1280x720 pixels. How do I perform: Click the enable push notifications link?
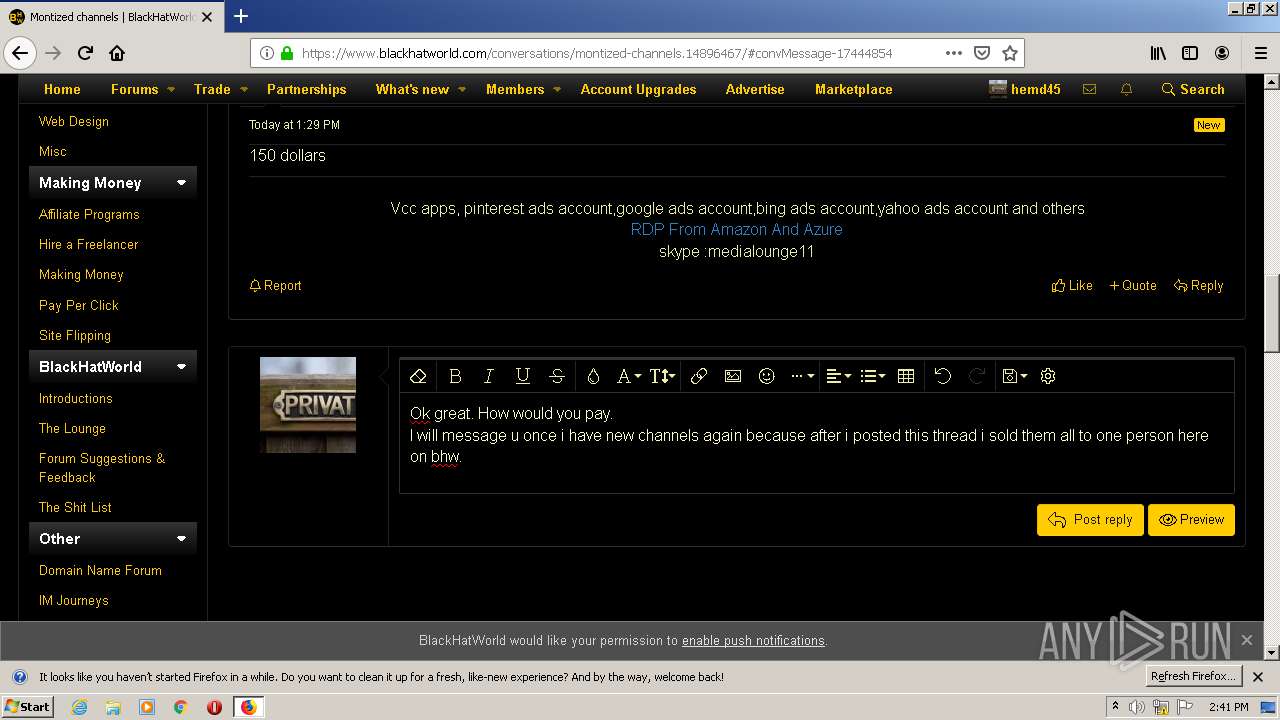click(x=753, y=641)
